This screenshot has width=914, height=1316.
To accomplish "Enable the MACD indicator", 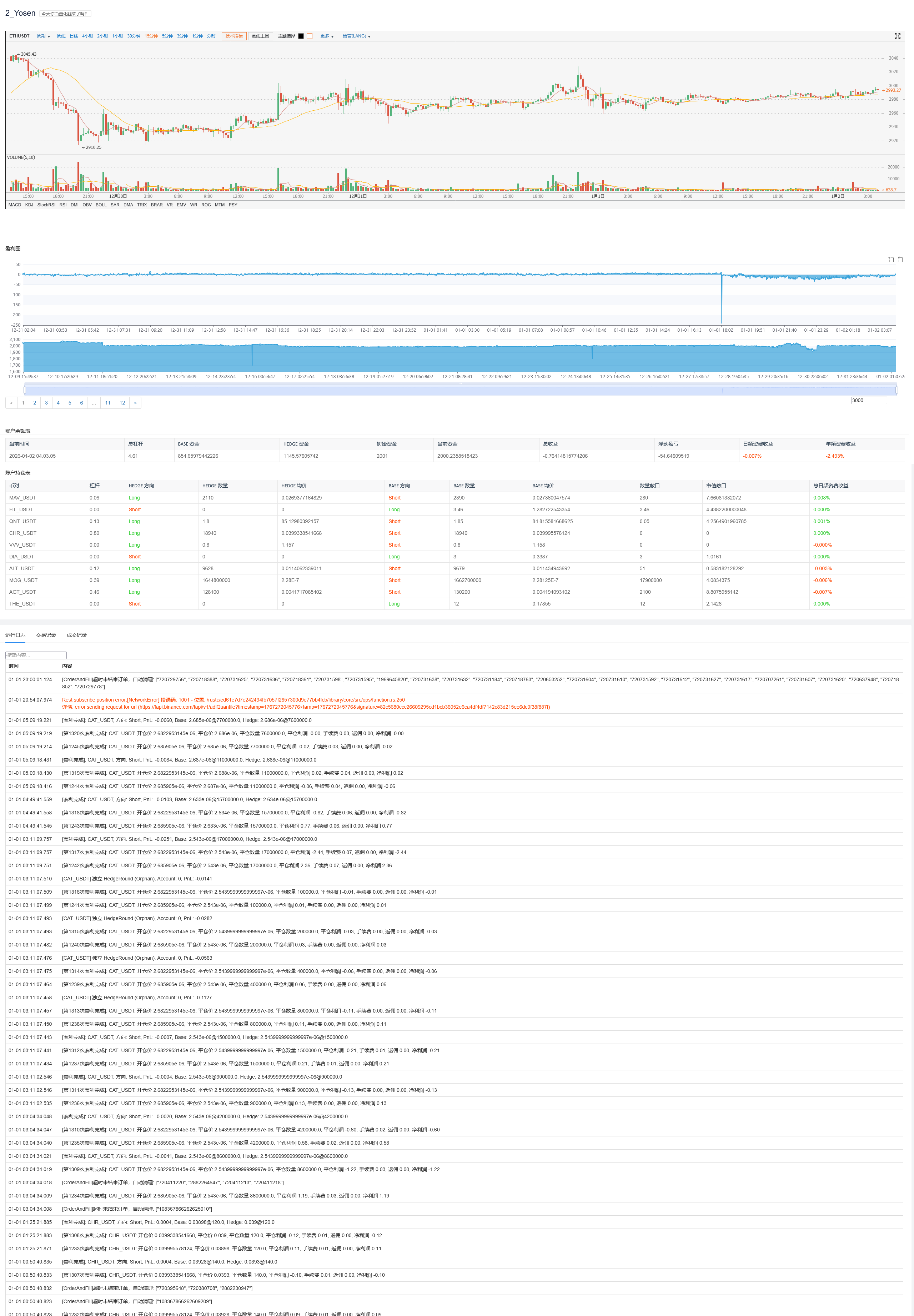I will pyautogui.click(x=15, y=205).
